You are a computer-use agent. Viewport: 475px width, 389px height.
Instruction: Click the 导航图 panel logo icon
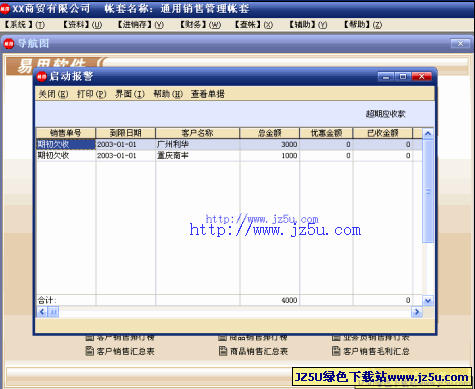pos(9,43)
